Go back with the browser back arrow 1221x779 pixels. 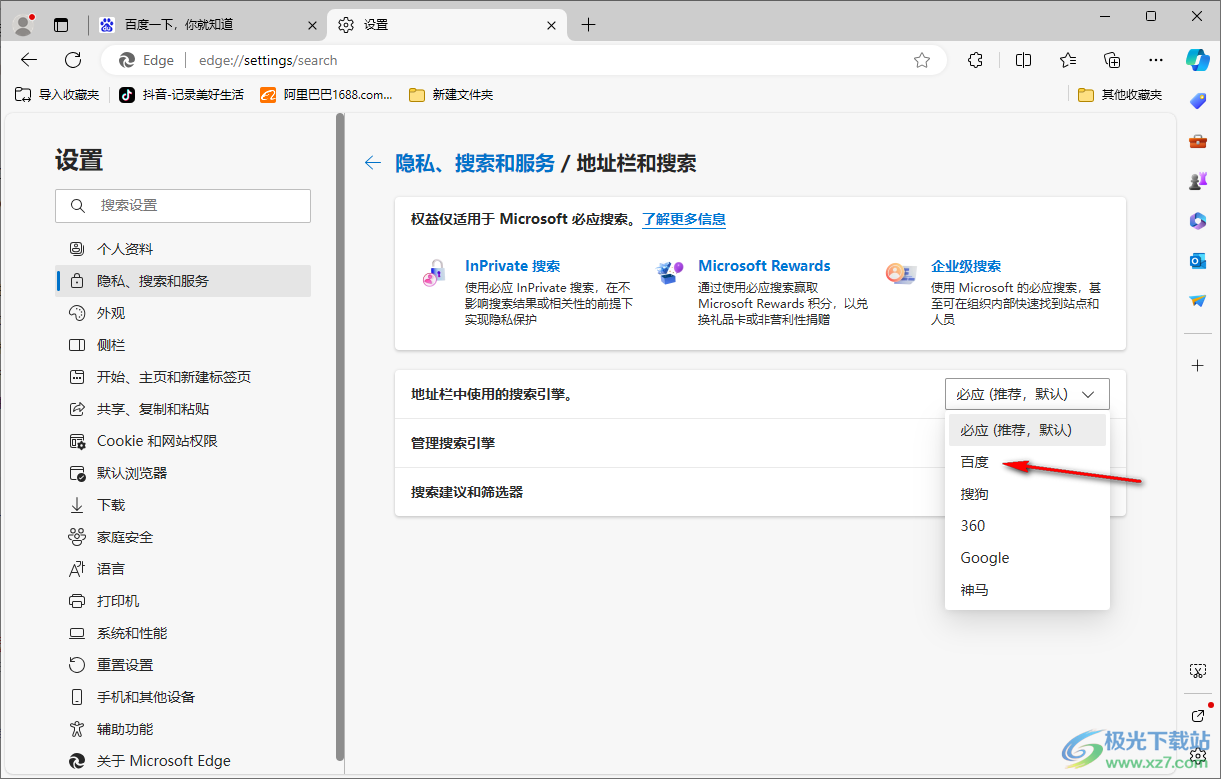(x=29, y=60)
